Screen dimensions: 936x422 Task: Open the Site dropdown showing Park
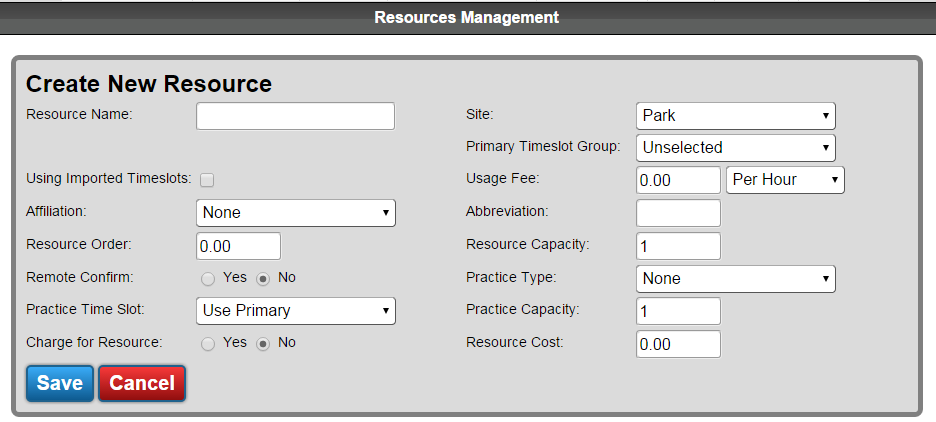click(x=735, y=116)
